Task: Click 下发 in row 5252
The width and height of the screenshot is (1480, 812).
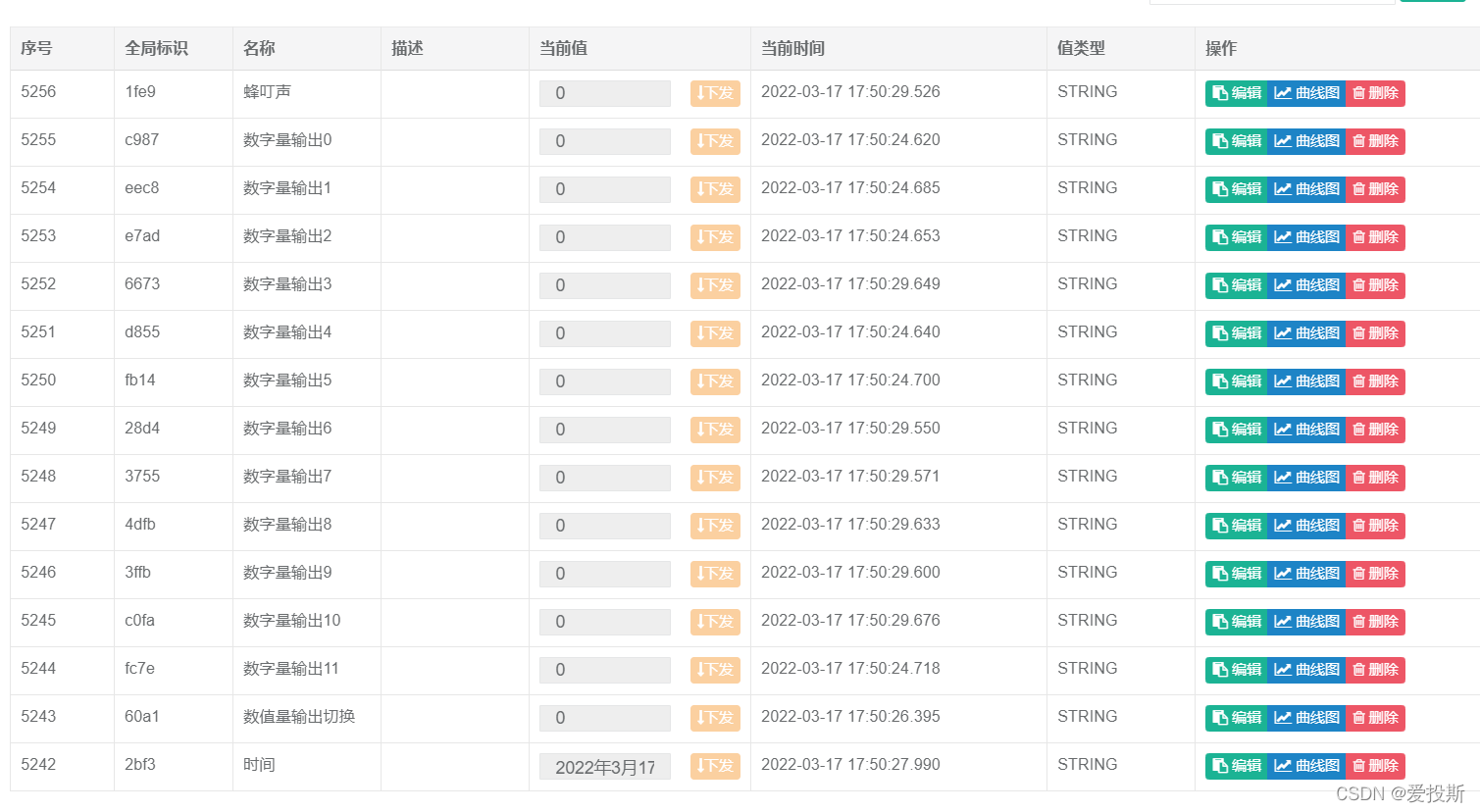Action: [715, 285]
